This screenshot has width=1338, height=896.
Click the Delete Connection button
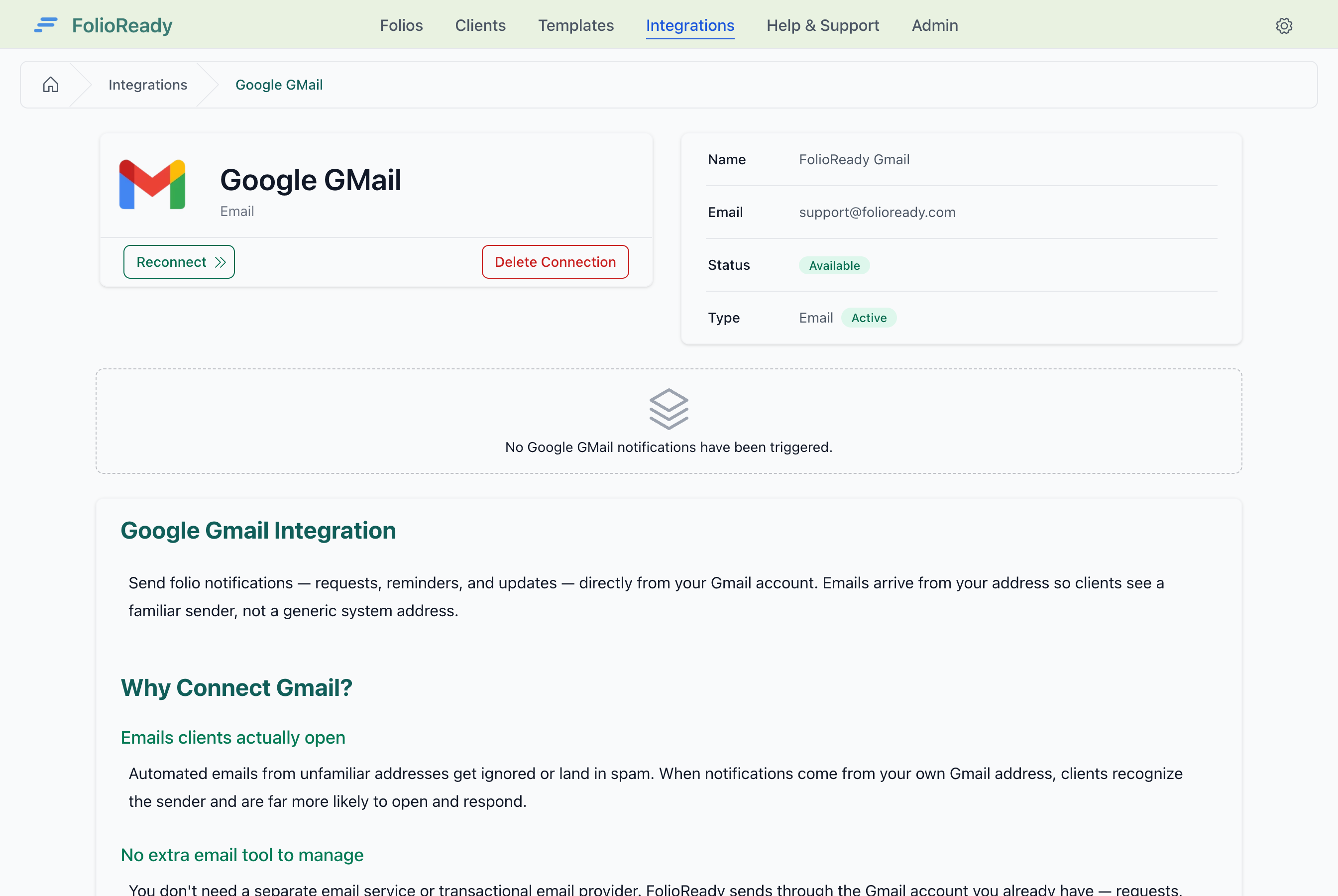coord(556,262)
